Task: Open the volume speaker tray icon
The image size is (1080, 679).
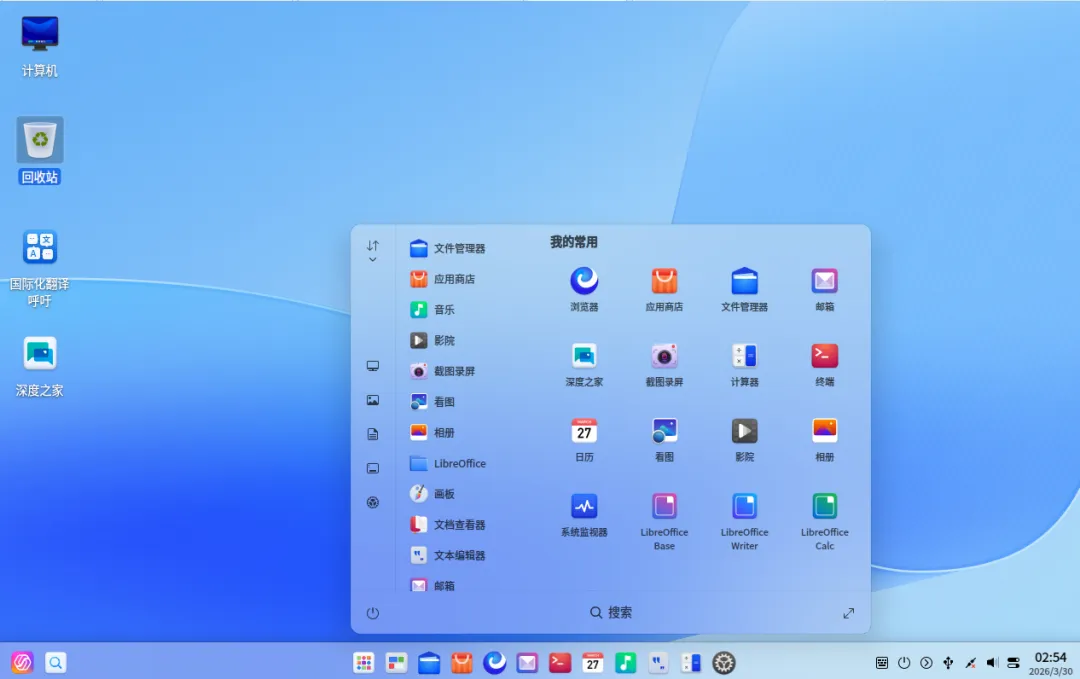Action: (992, 662)
